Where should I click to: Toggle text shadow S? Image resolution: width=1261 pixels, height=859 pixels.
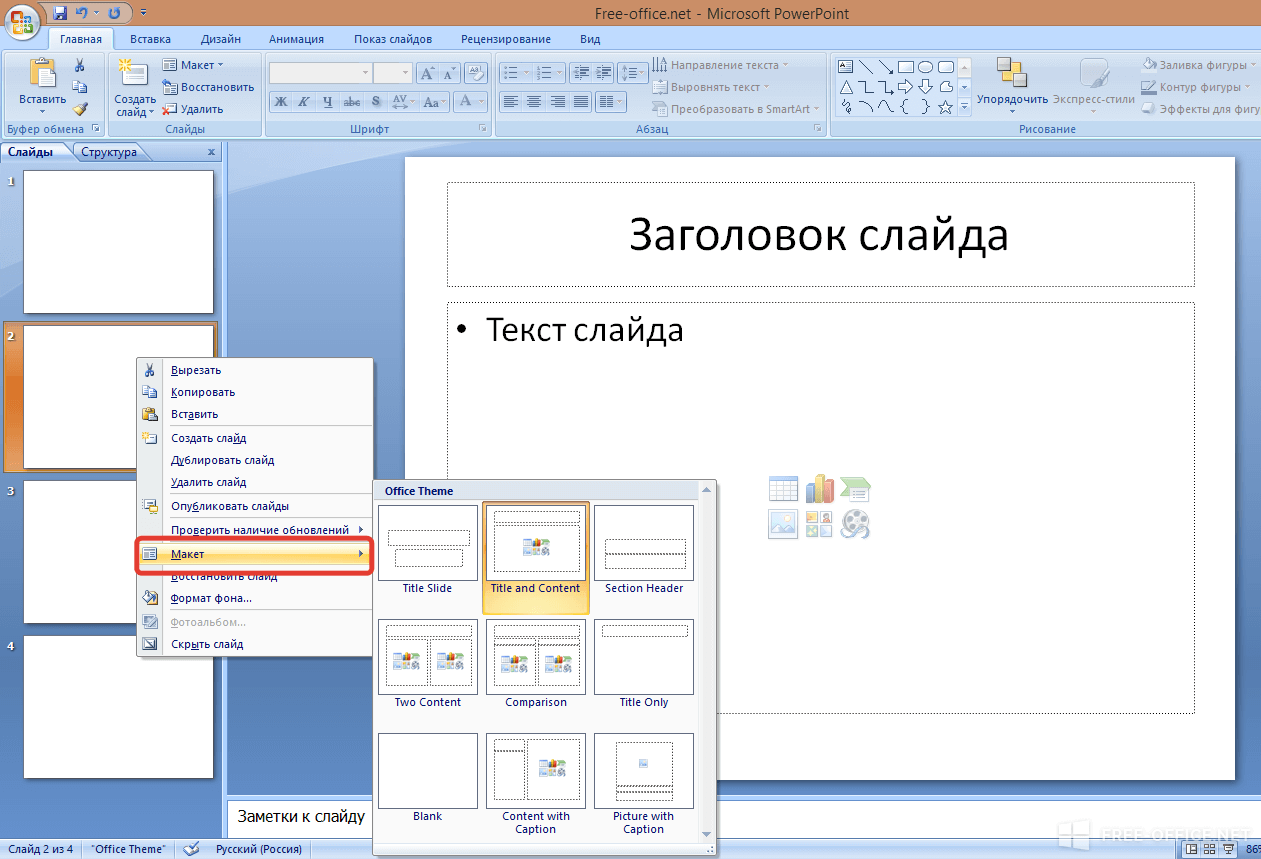[376, 102]
